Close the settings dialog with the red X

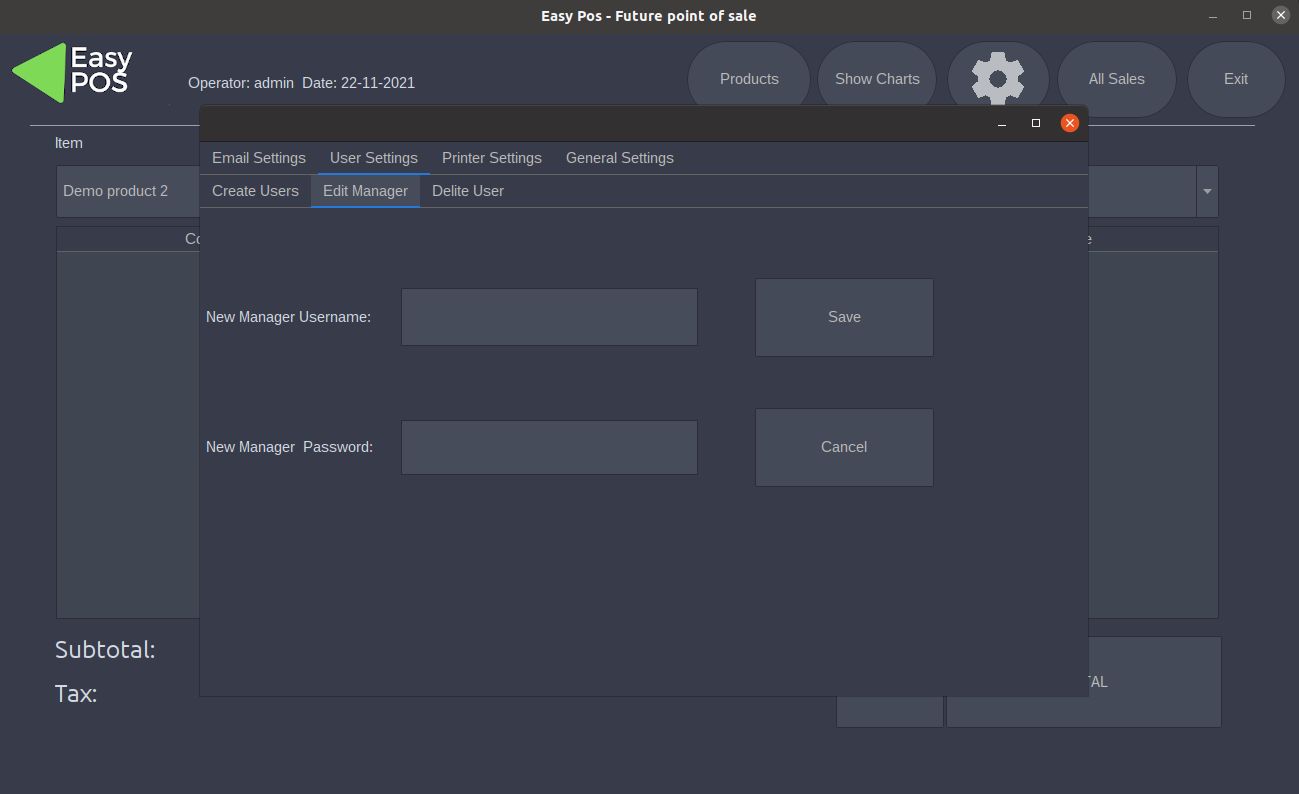point(1069,123)
